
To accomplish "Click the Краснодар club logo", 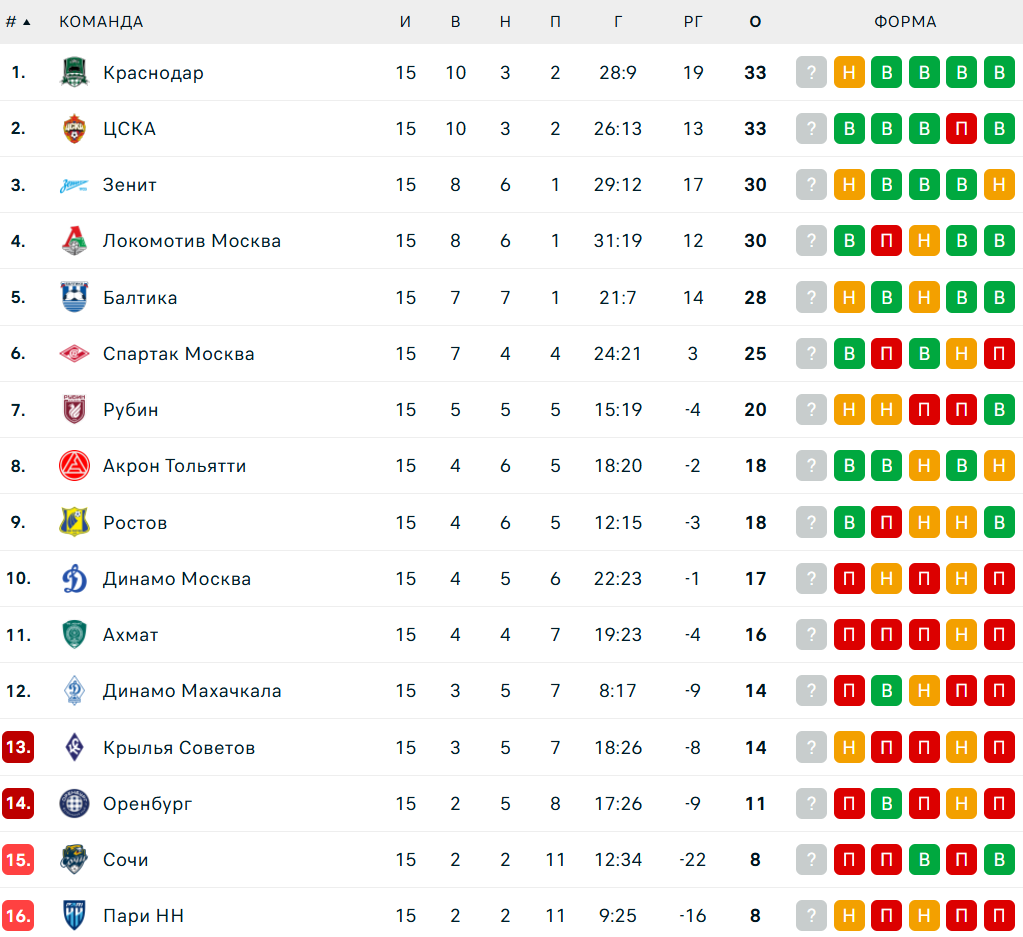I will pyautogui.click(x=74, y=73).
